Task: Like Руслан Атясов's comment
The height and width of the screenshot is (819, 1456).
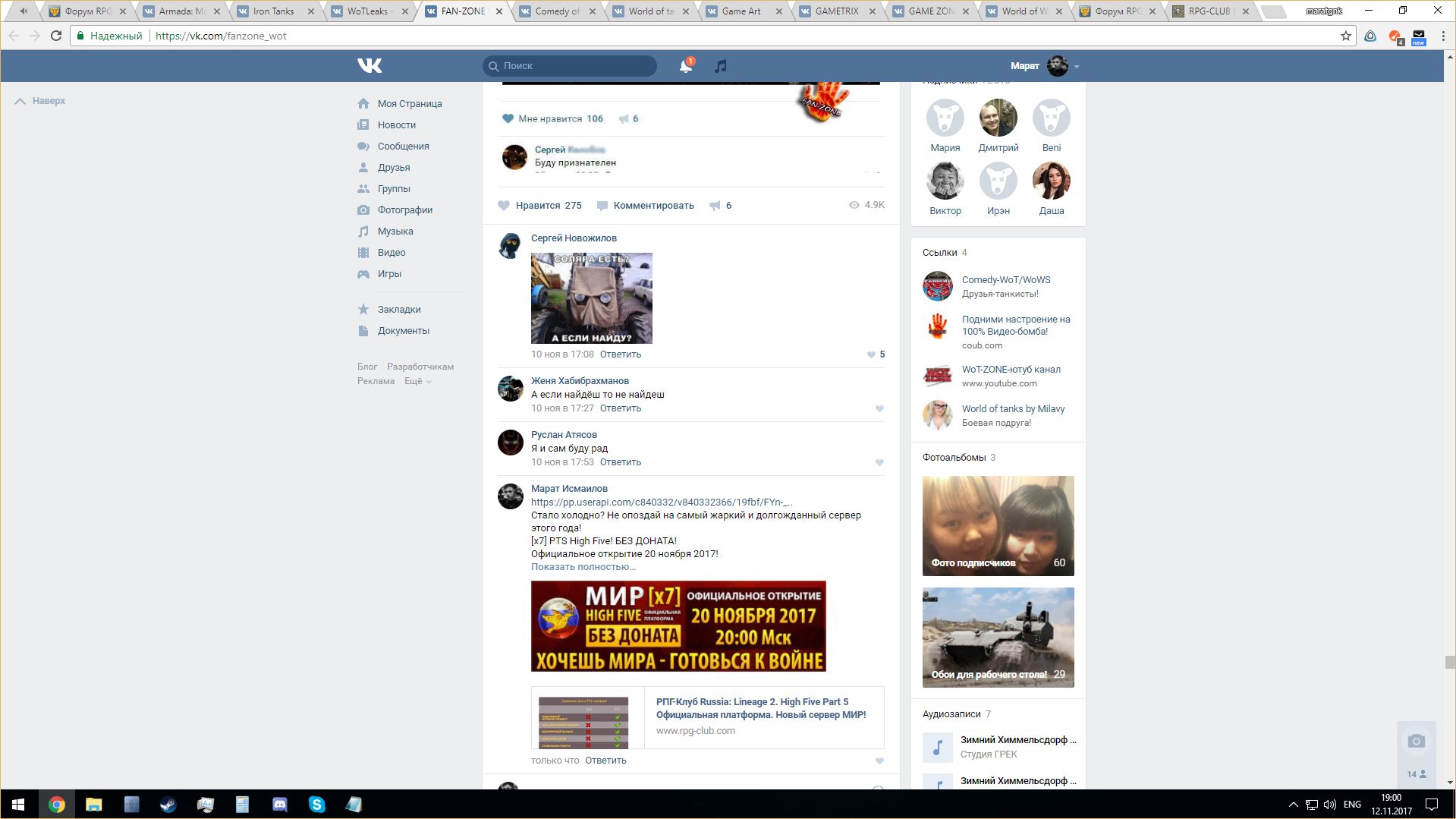Action: pyautogui.click(x=879, y=462)
